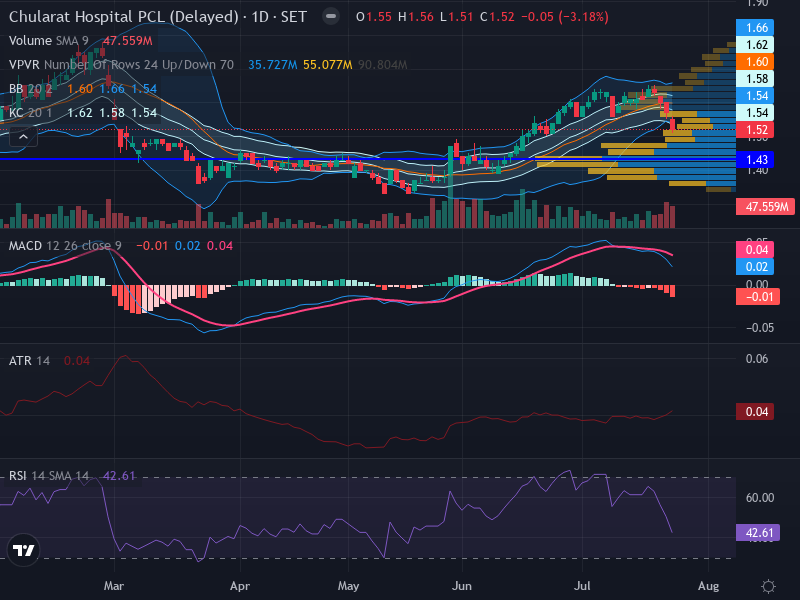The image size is (800, 600).
Task: Click the 1.58 Keltner middle price label
Action: tap(755, 79)
